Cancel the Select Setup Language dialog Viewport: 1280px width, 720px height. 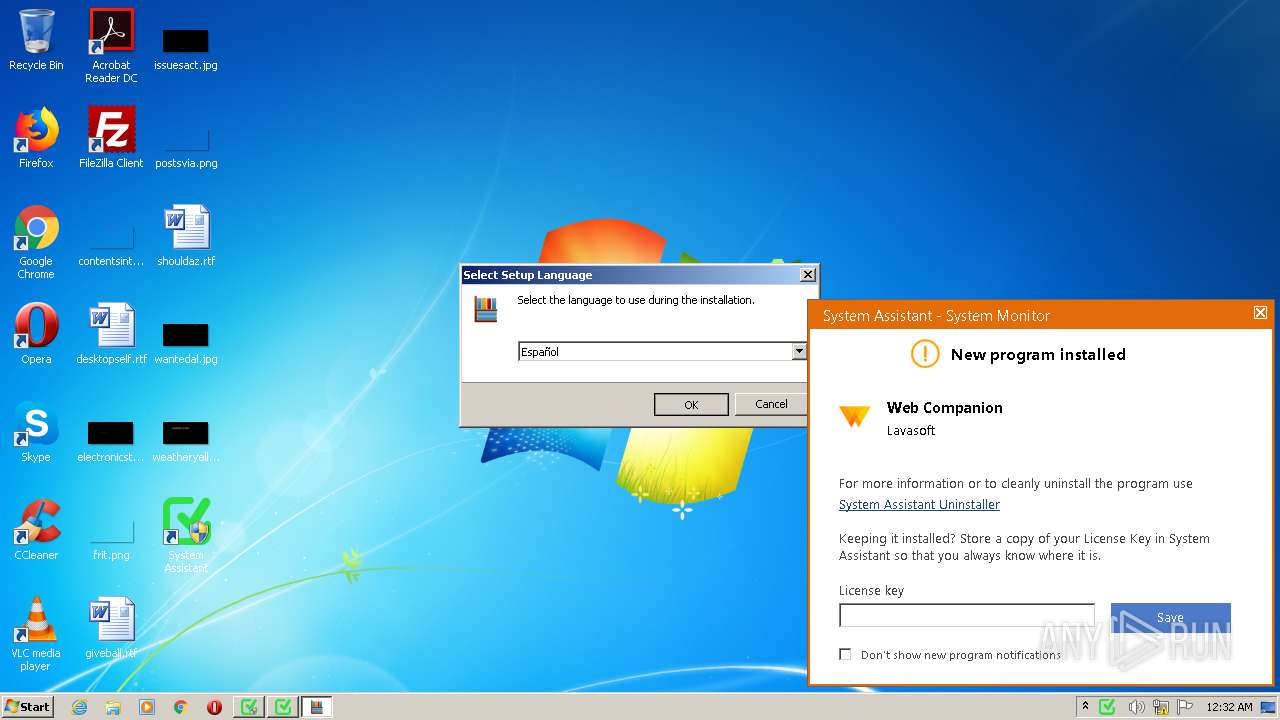771,404
